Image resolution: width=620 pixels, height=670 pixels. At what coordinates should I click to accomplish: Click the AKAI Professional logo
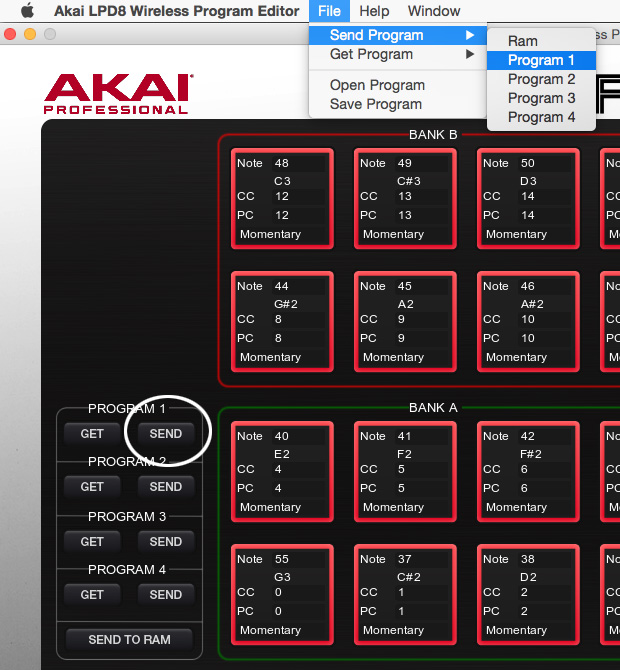[118, 94]
